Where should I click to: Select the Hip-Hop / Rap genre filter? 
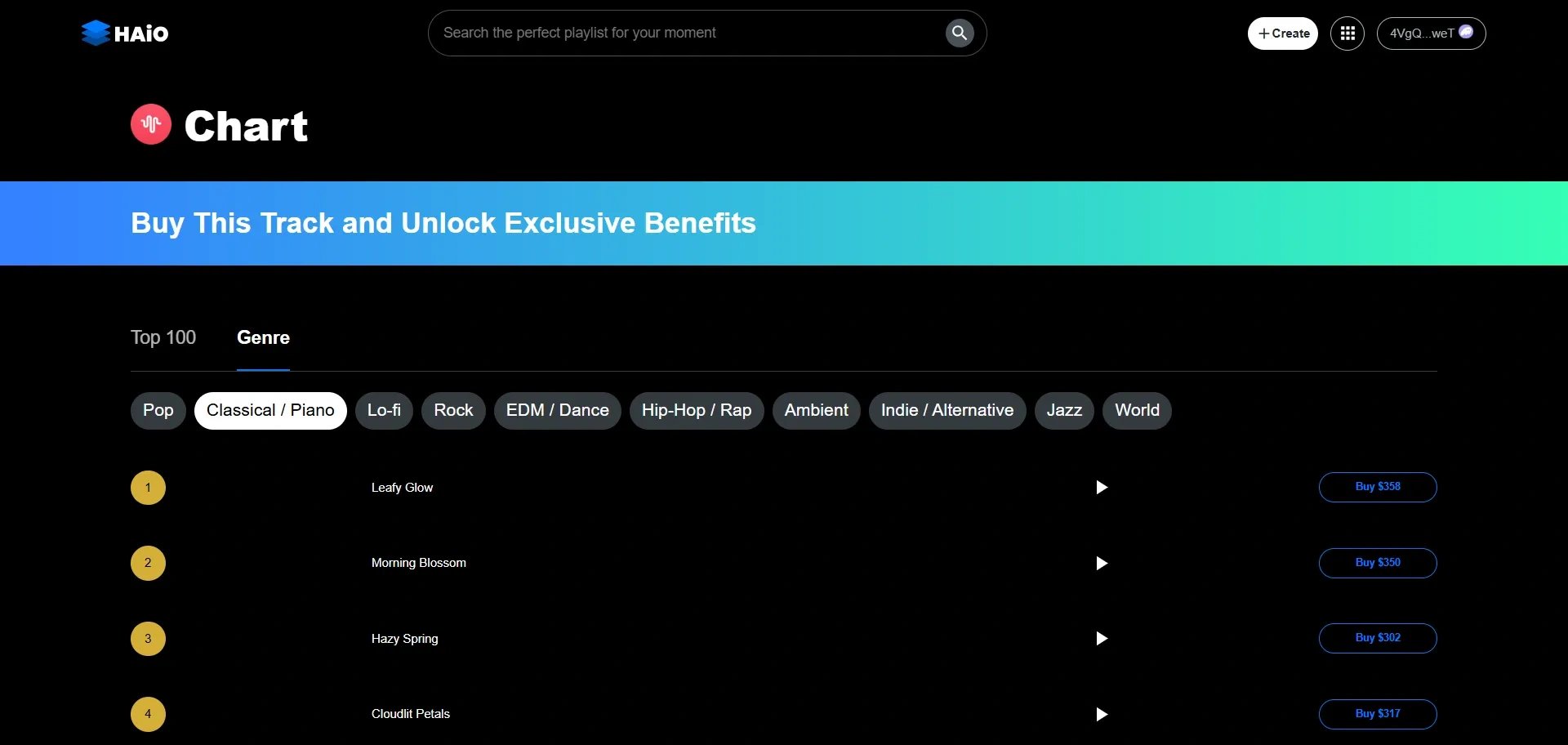coord(697,410)
